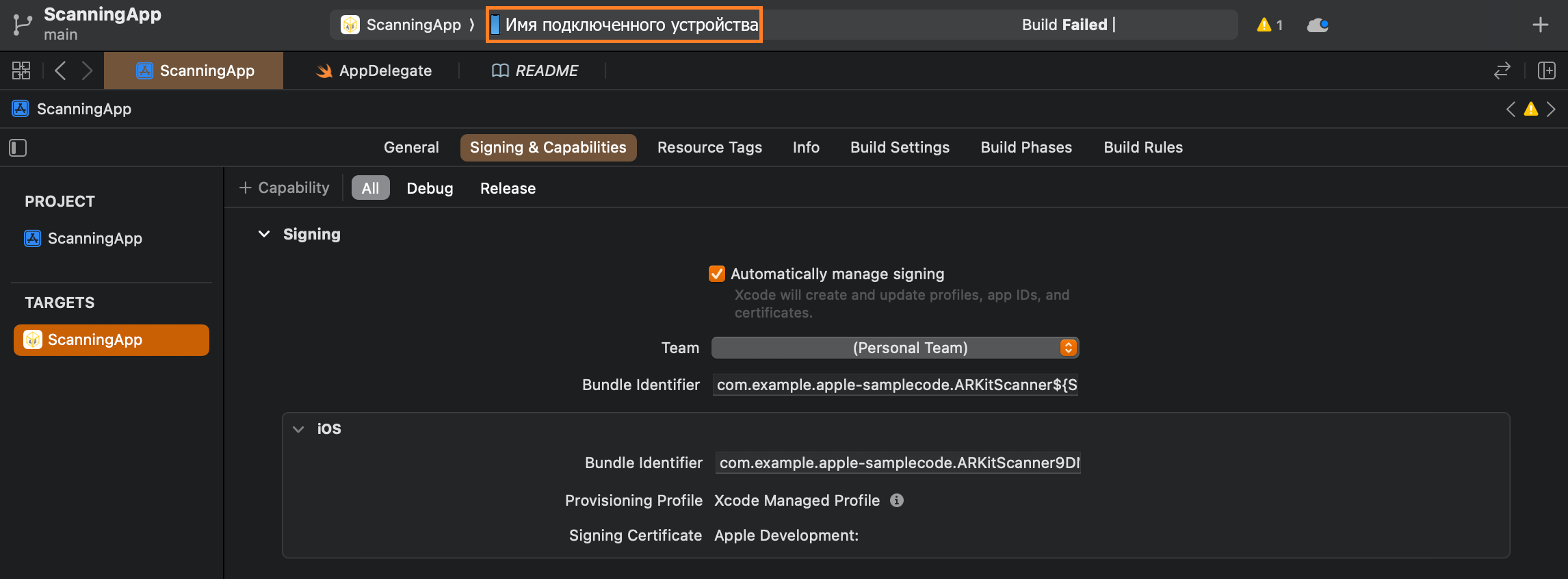The image size is (1568, 579).
Task: Toggle the editor swap arrows option
Action: point(1502,70)
